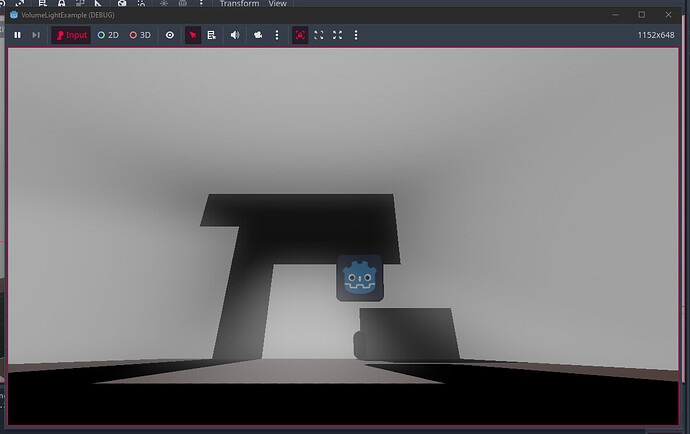Click the Godot robot sprite in game view
The image size is (690, 434).
[360, 278]
